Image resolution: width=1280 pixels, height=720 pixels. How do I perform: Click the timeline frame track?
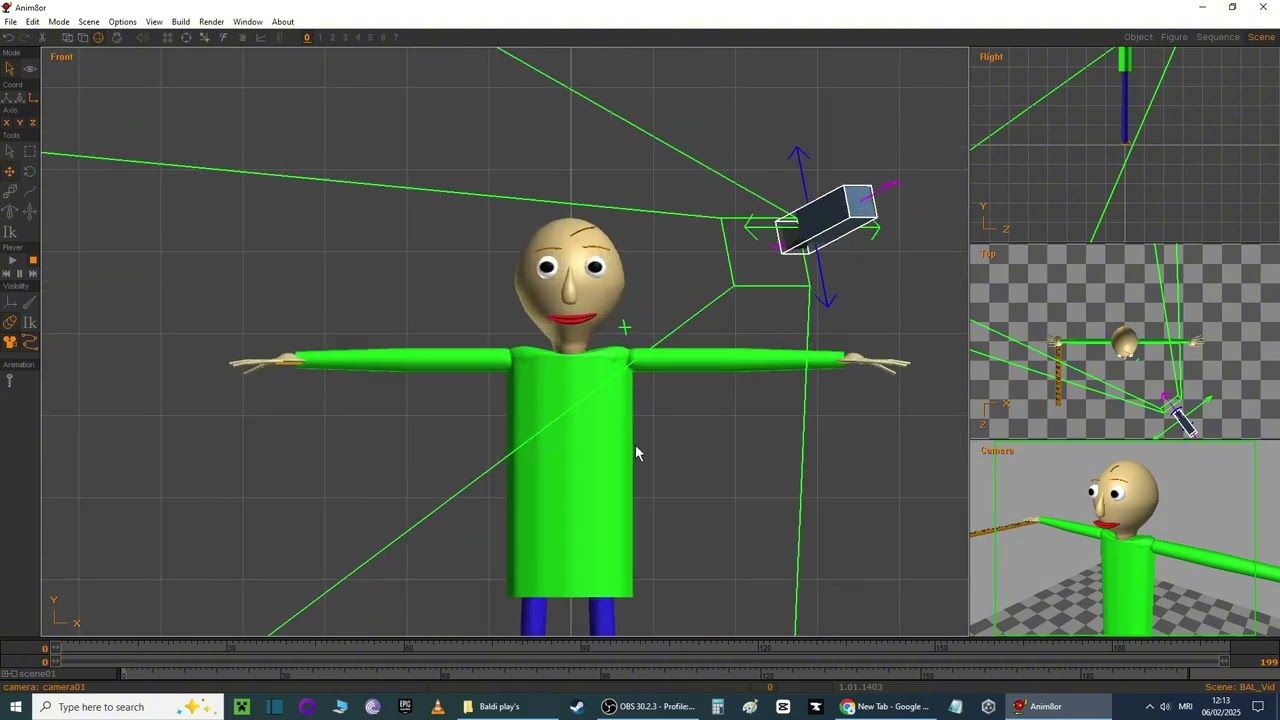click(640, 649)
